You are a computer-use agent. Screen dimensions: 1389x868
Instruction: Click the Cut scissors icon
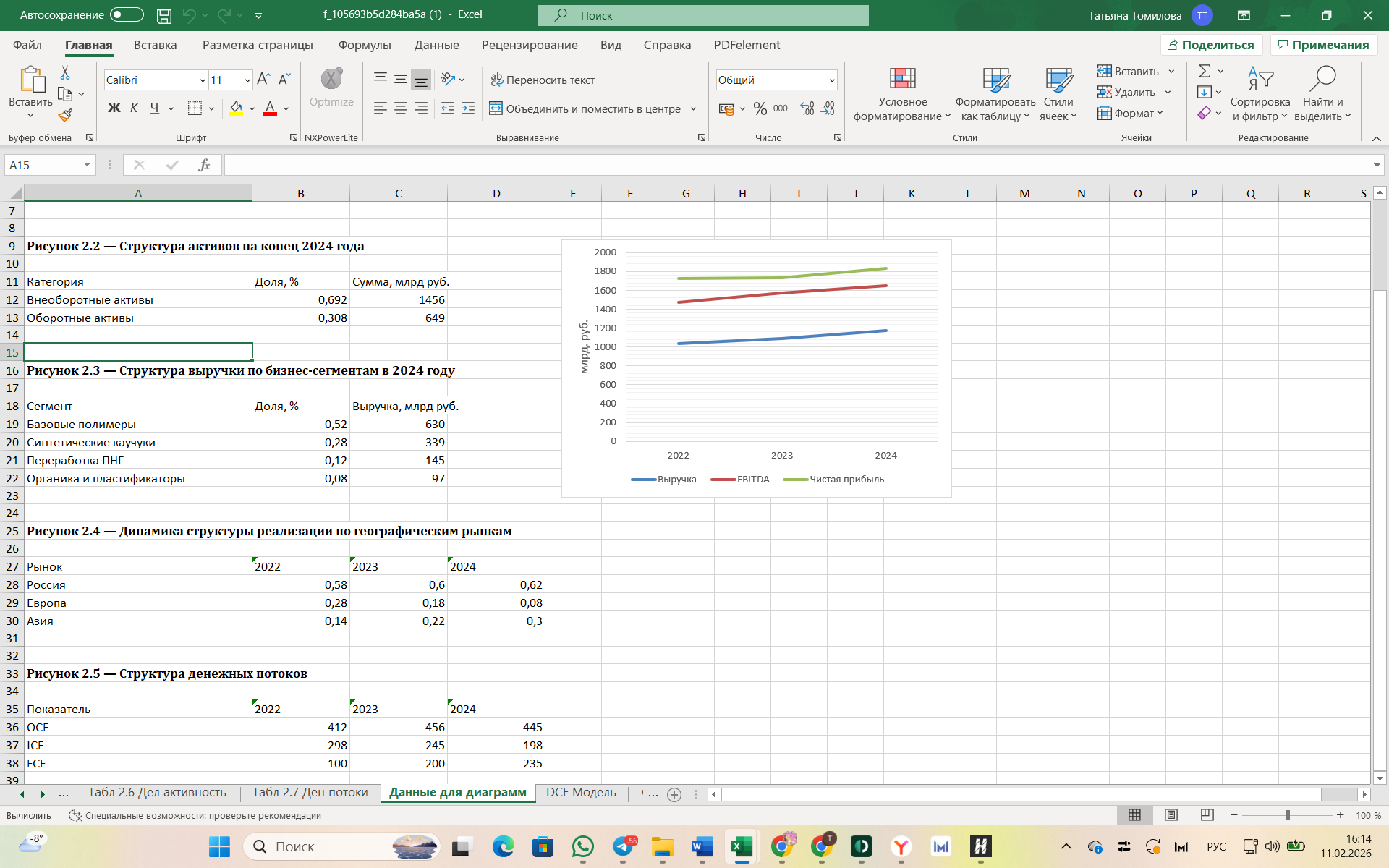(65, 73)
